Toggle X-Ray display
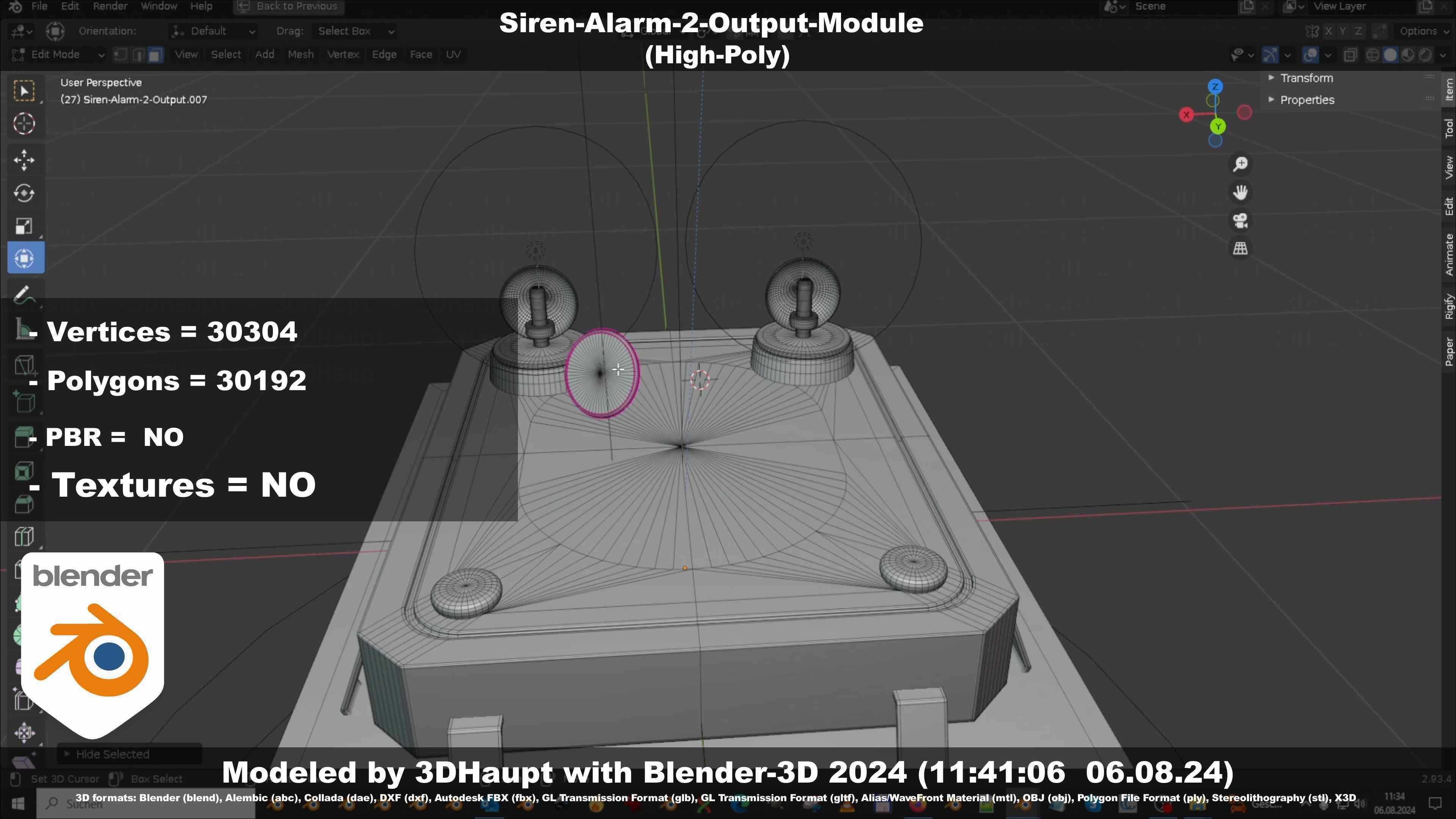Screen dimensions: 1456x819 click(x=1350, y=55)
